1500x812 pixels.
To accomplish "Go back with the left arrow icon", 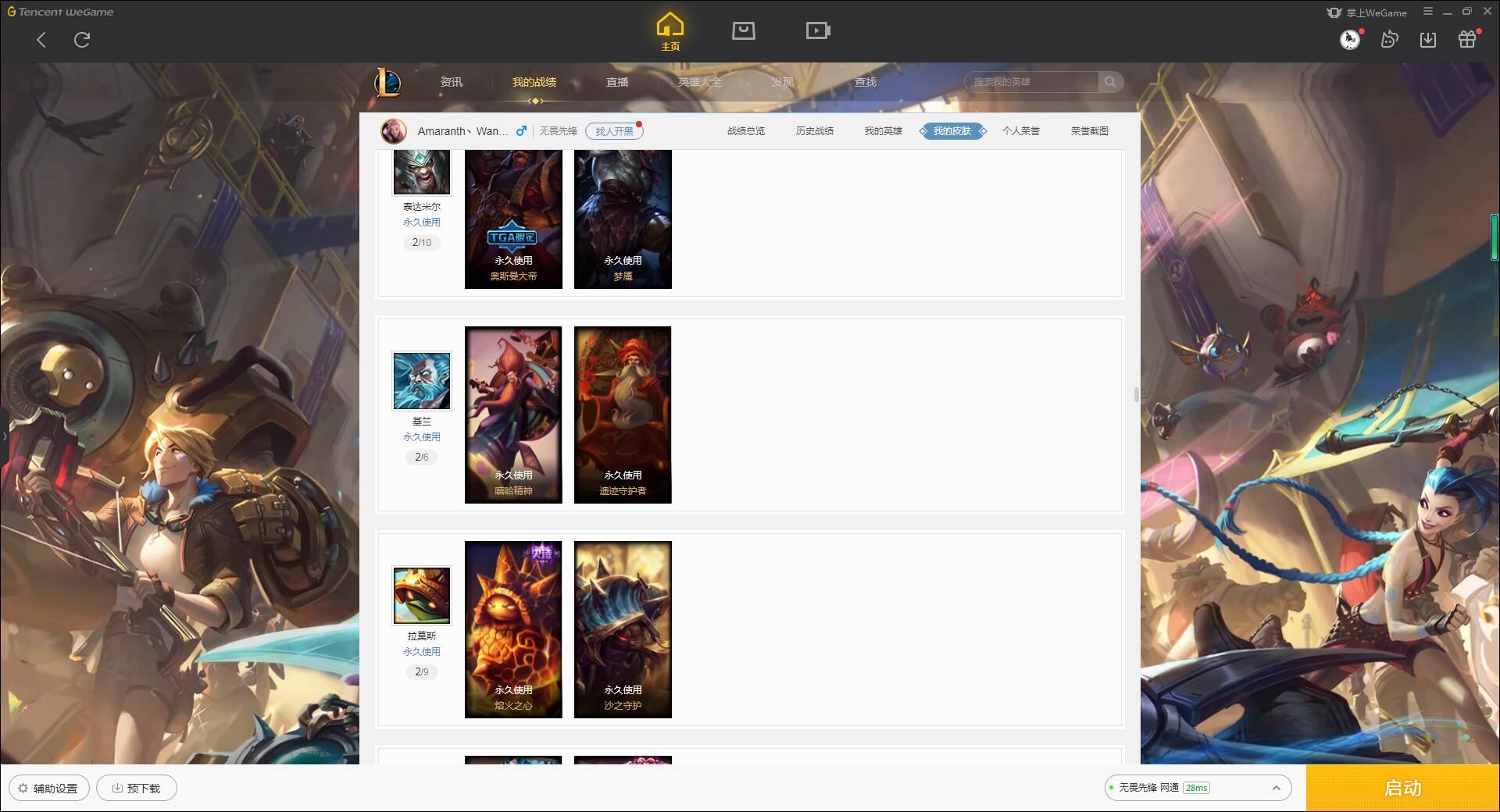I will pyautogui.click(x=41, y=40).
